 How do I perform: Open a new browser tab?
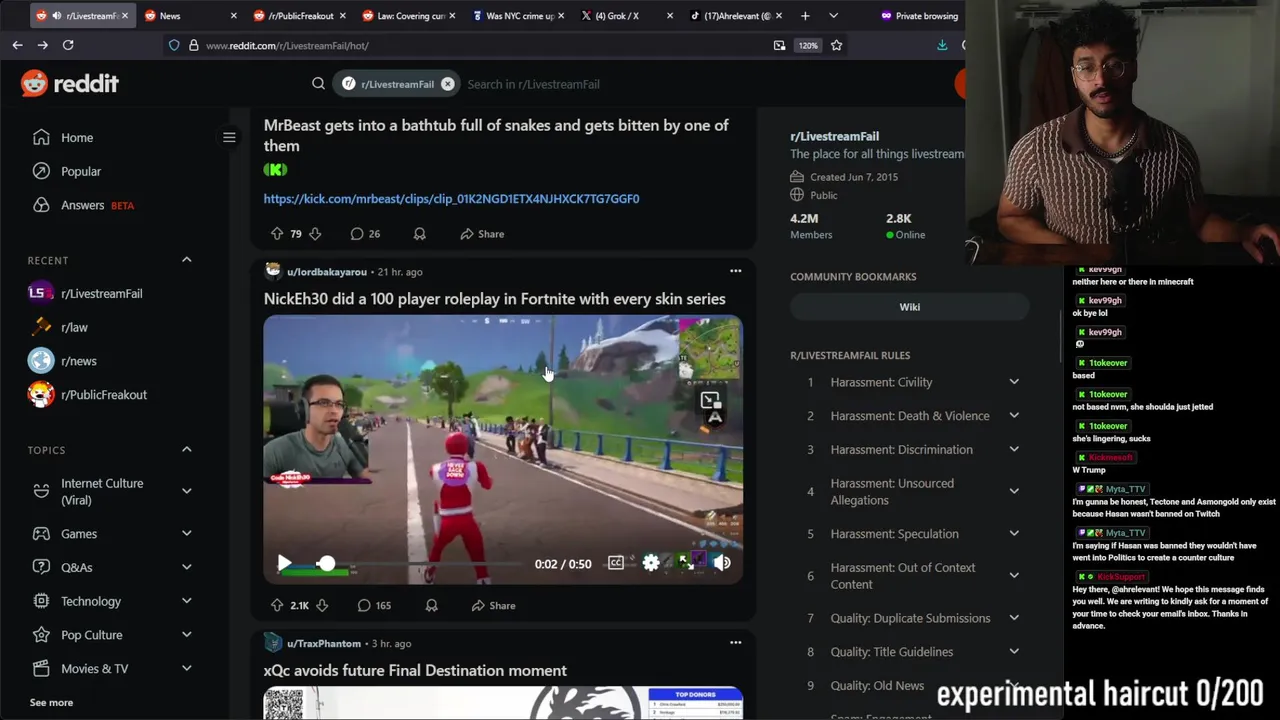(805, 16)
